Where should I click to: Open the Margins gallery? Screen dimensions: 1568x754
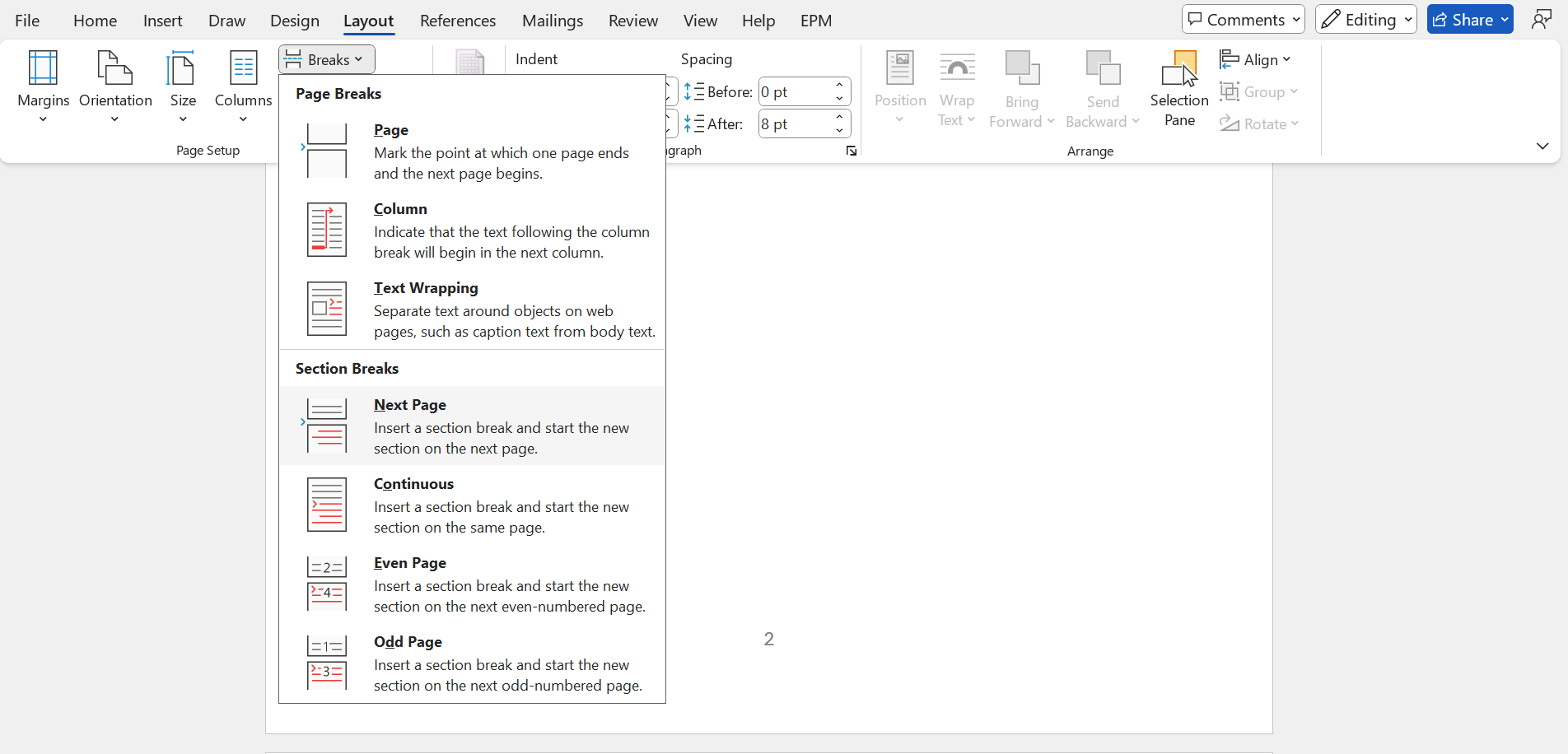pyautogui.click(x=43, y=86)
